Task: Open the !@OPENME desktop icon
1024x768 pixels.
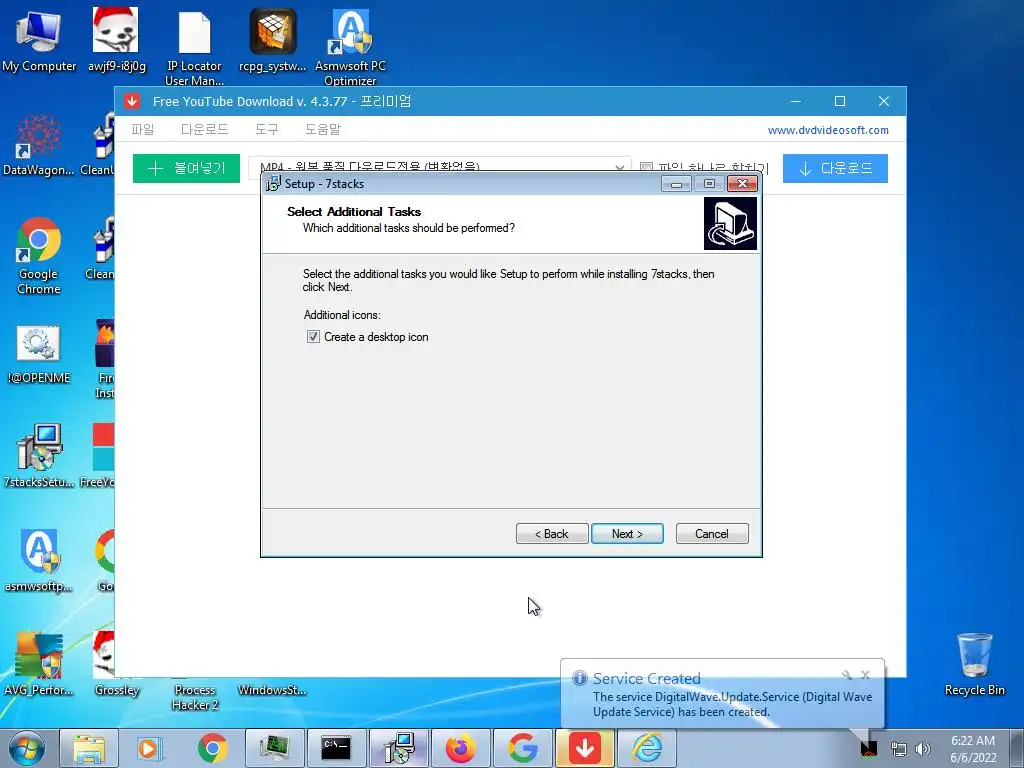Action: pyautogui.click(x=39, y=353)
